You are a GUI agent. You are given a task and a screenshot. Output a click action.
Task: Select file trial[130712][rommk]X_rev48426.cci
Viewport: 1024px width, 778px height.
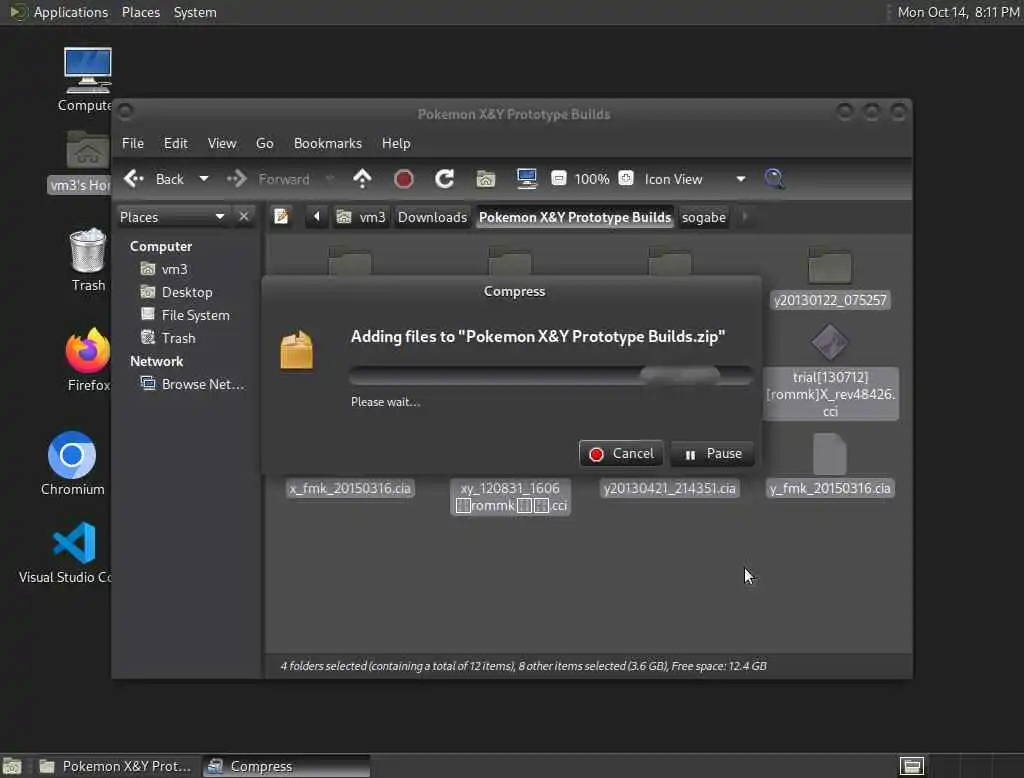coord(830,371)
